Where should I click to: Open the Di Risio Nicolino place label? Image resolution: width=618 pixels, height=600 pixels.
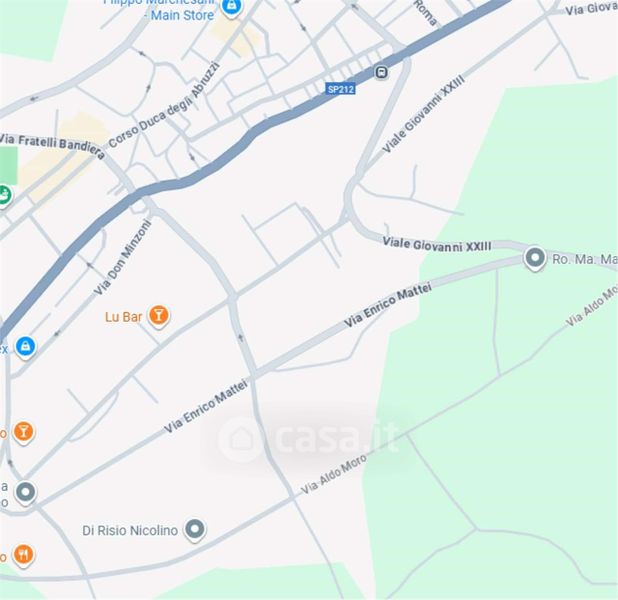tap(130, 531)
